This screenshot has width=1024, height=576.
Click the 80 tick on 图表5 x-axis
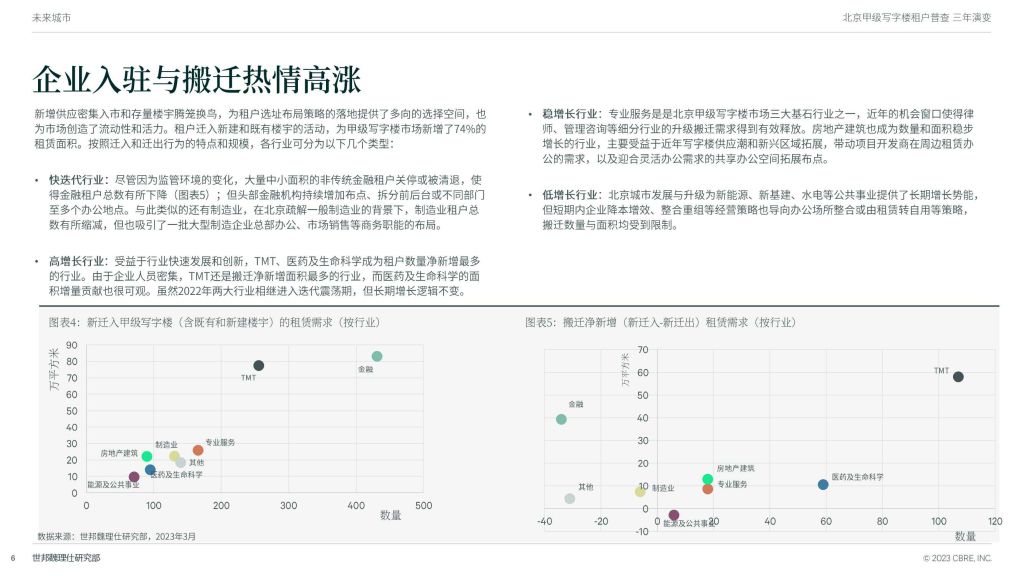(882, 521)
